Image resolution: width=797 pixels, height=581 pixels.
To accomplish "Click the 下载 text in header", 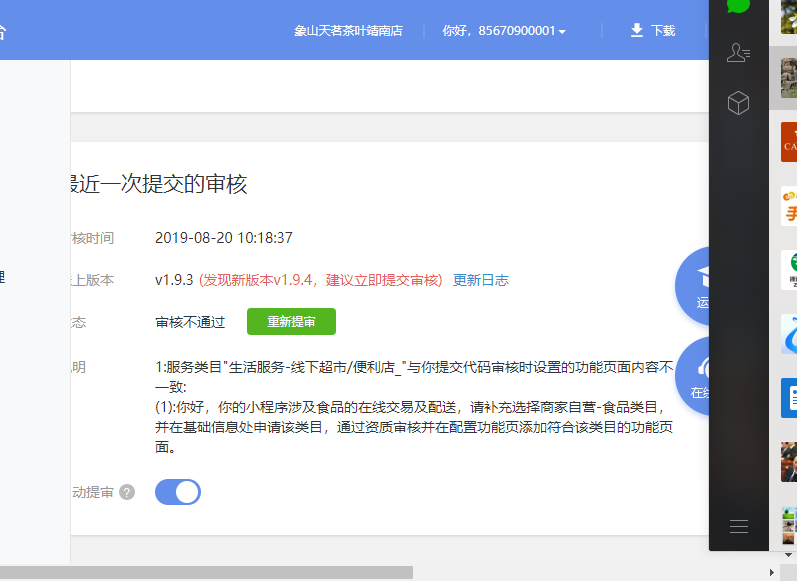I will coord(663,31).
